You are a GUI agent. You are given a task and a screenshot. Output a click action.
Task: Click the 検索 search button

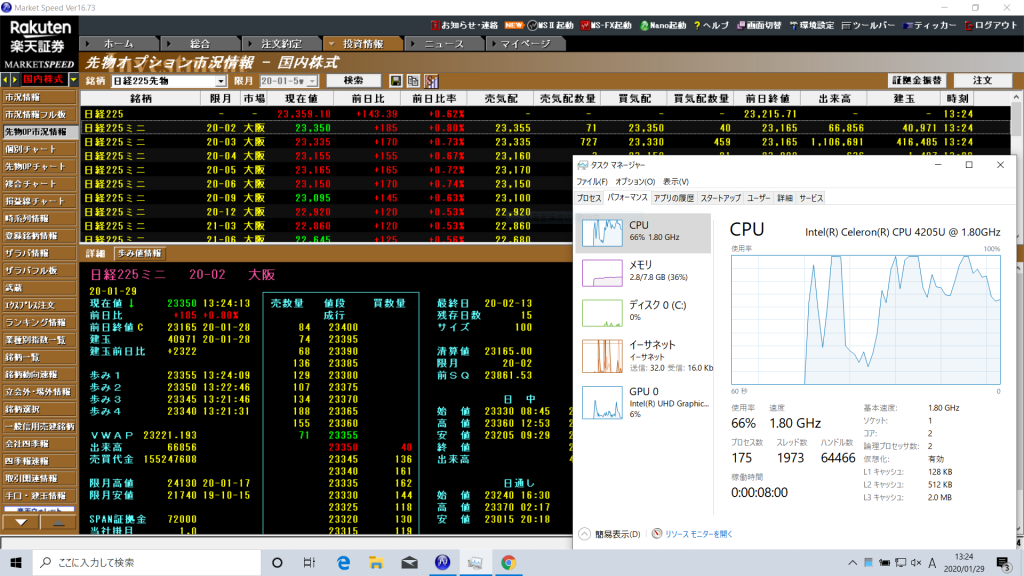pos(353,80)
